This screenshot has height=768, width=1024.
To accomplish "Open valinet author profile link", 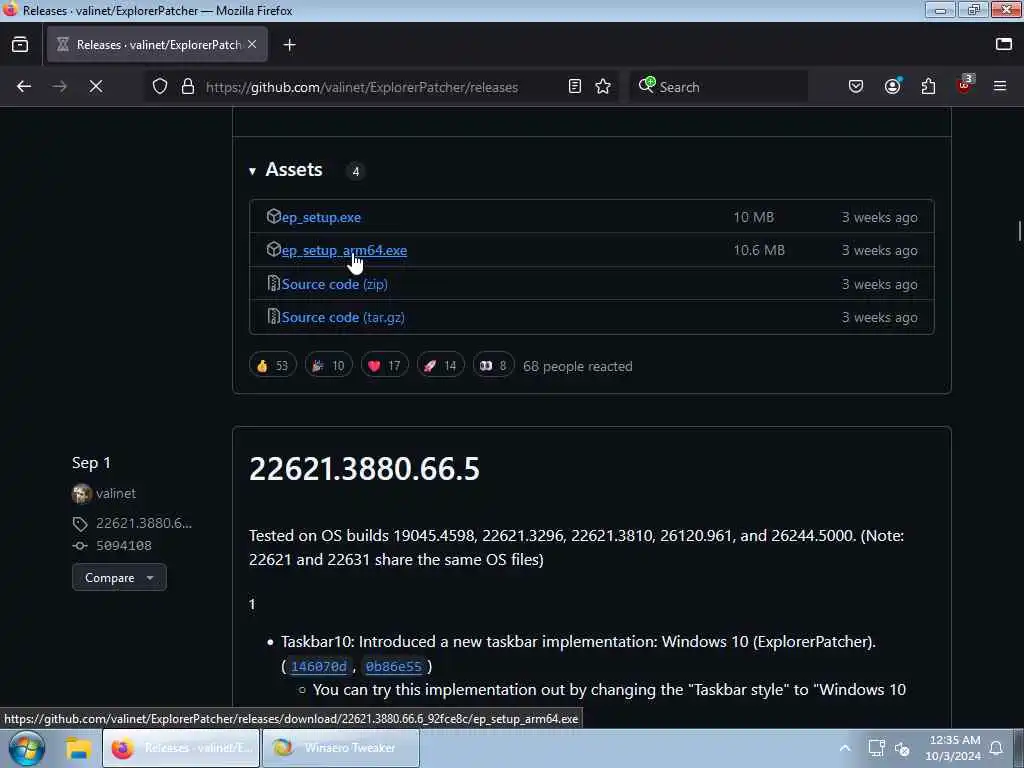I will point(116,494).
